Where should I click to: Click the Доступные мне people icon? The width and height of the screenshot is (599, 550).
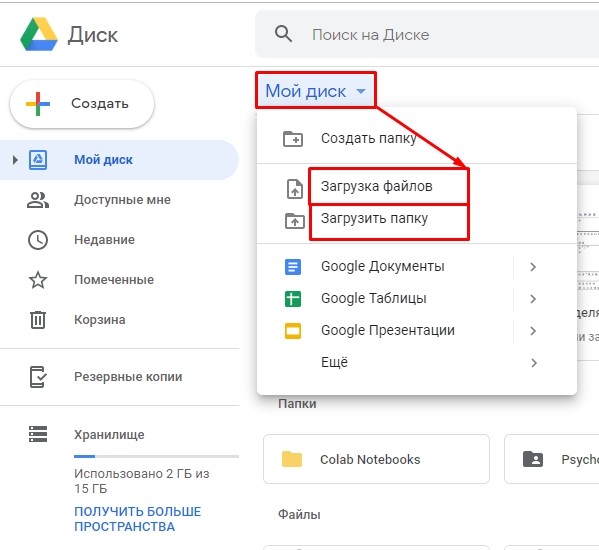tap(38, 200)
